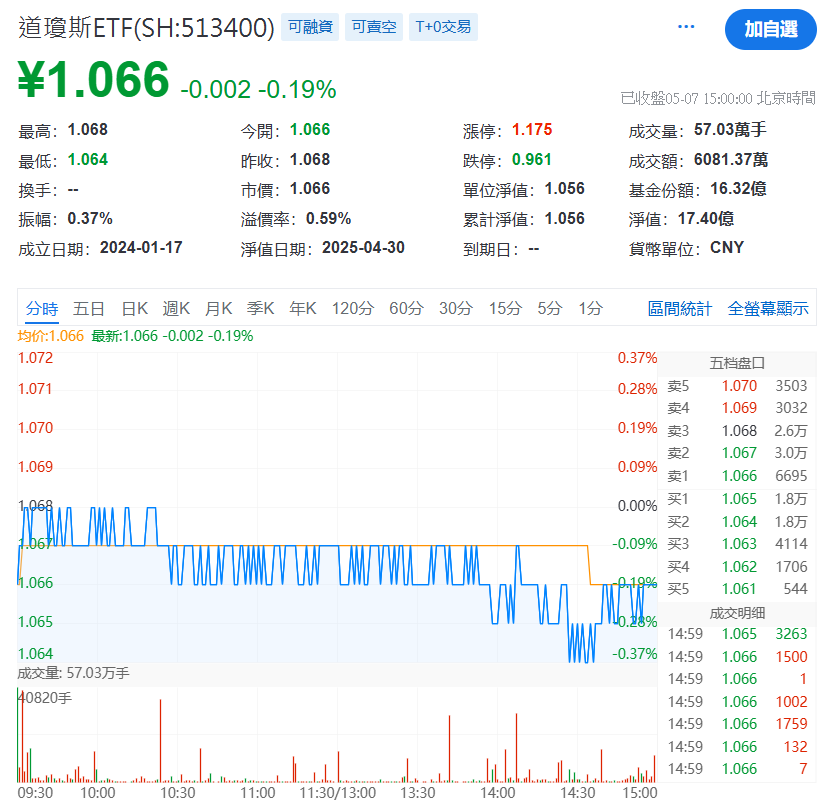Click the 貨幣單位 value CNY
The width and height of the screenshot is (839, 811).
[727, 247]
